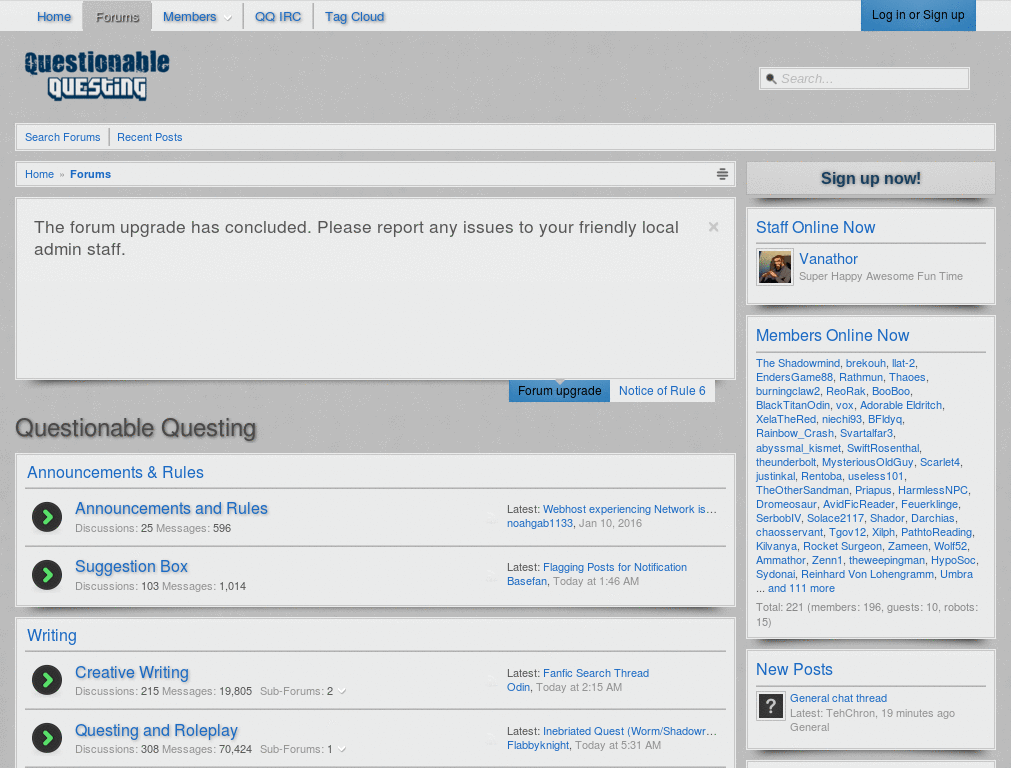Open the General chat thread link
This screenshot has height=768, width=1024.
click(x=839, y=698)
